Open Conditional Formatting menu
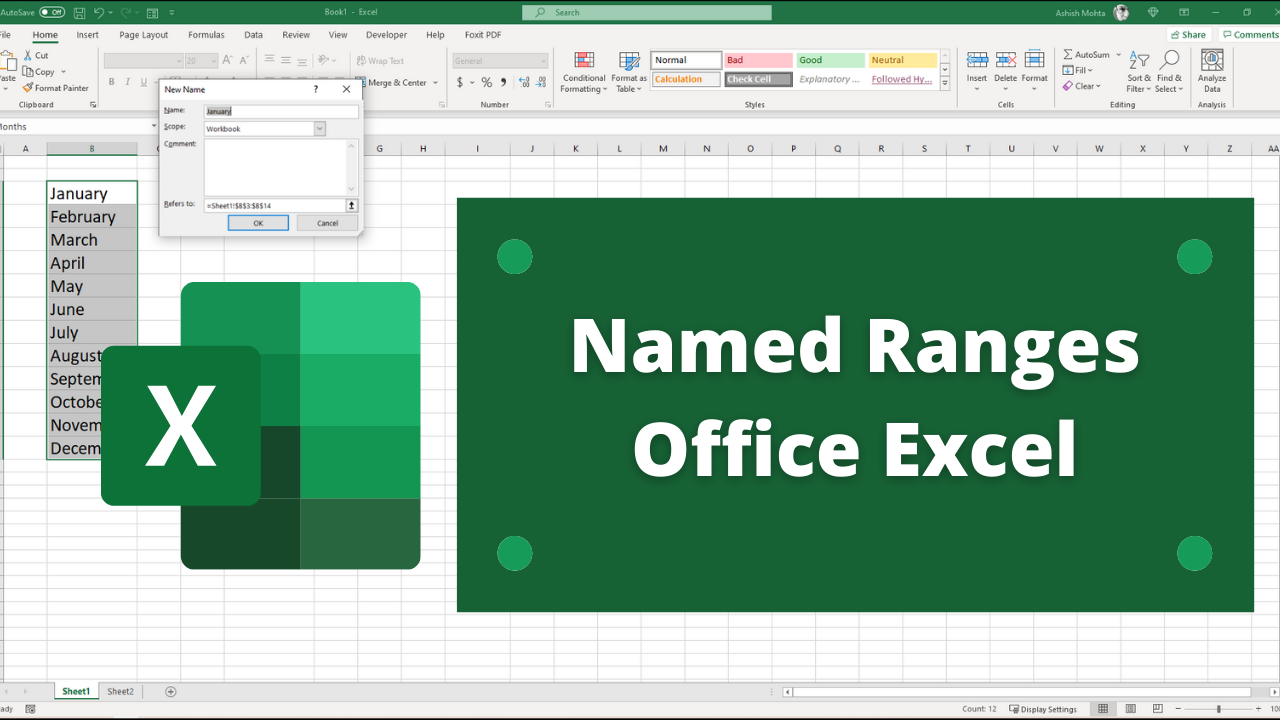The width and height of the screenshot is (1280, 720). (x=584, y=72)
